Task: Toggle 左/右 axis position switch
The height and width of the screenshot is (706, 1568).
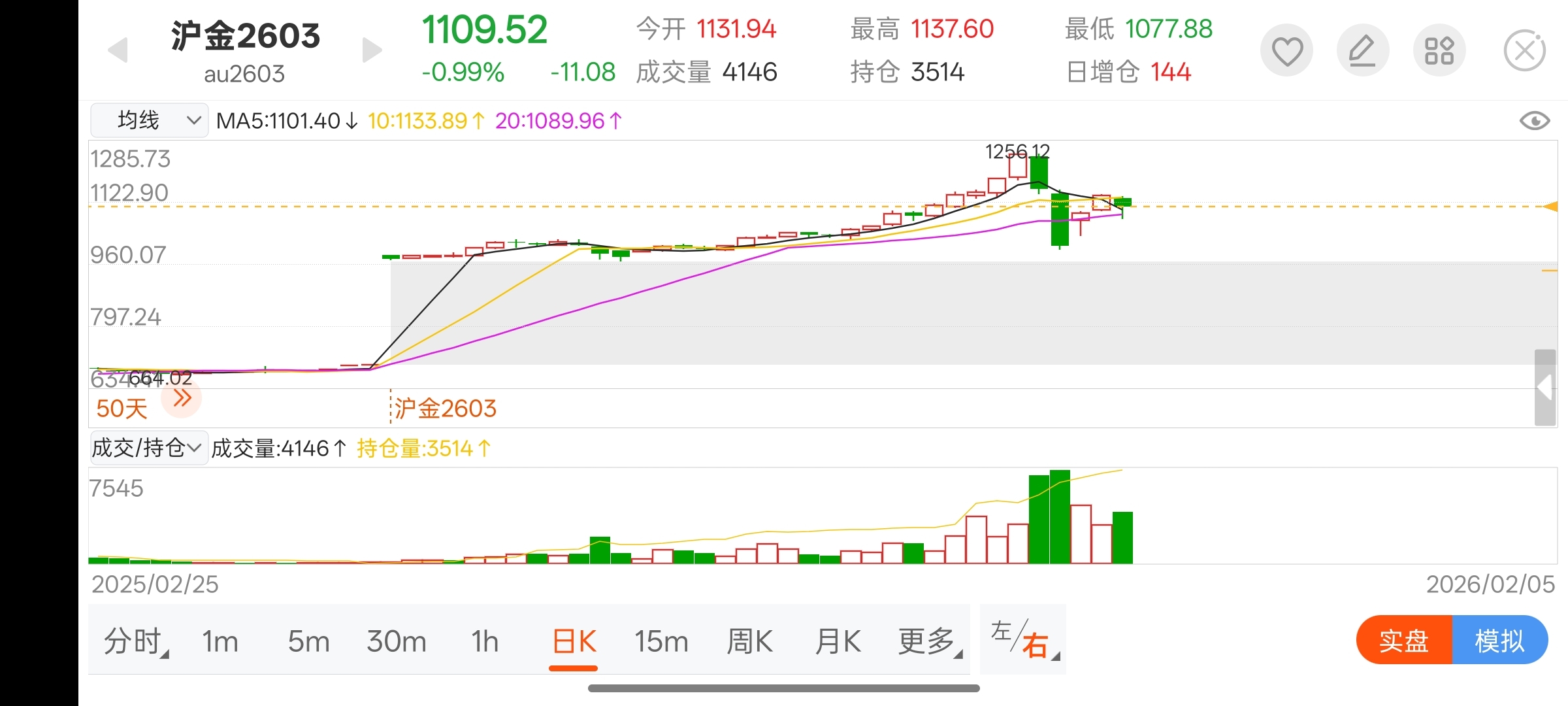Action: [1022, 640]
